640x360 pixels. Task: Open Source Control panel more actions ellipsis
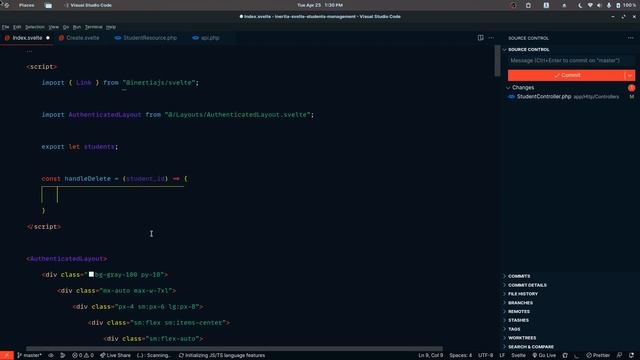pos(631,38)
